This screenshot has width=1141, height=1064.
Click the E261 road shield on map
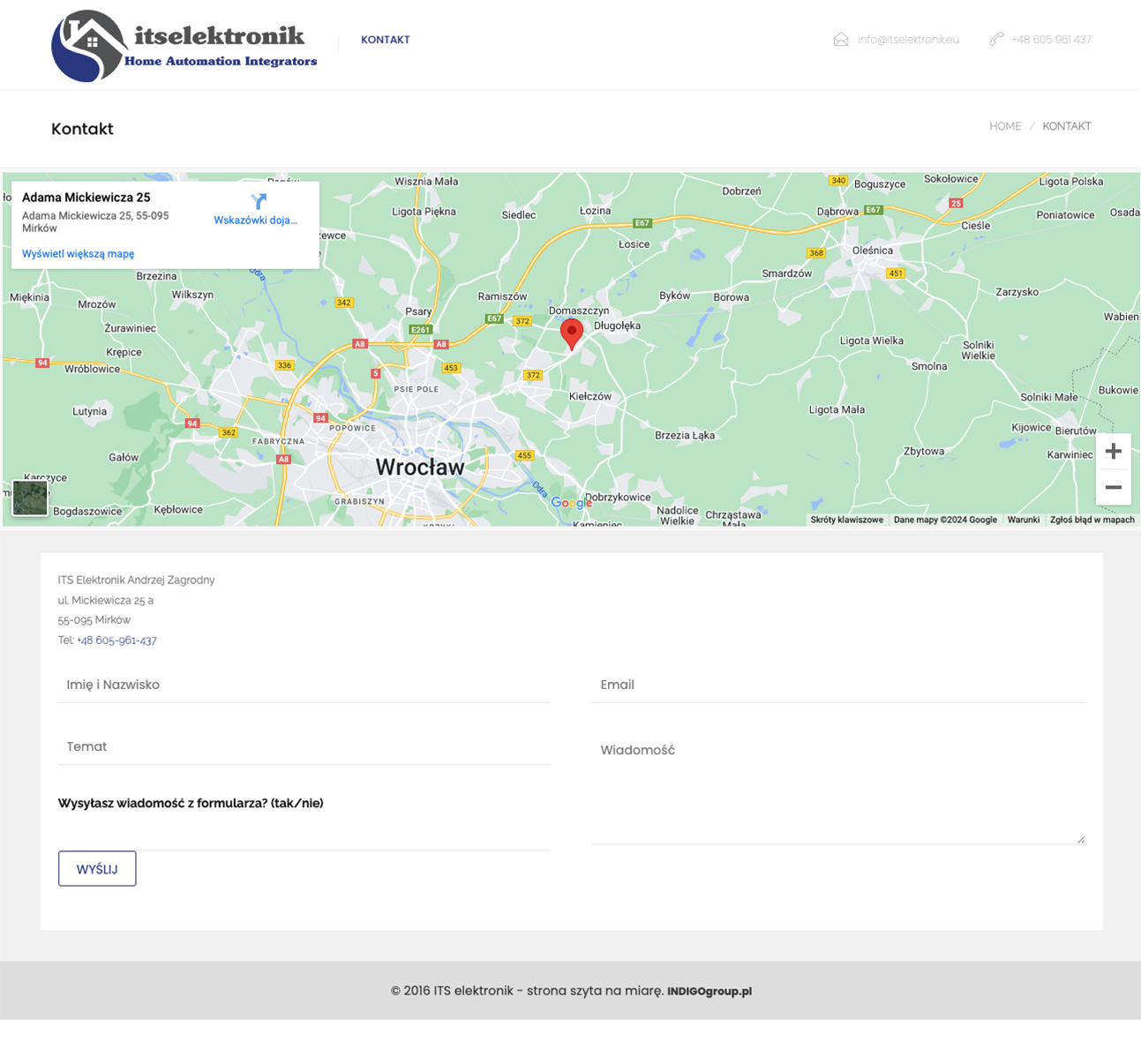[x=421, y=330]
